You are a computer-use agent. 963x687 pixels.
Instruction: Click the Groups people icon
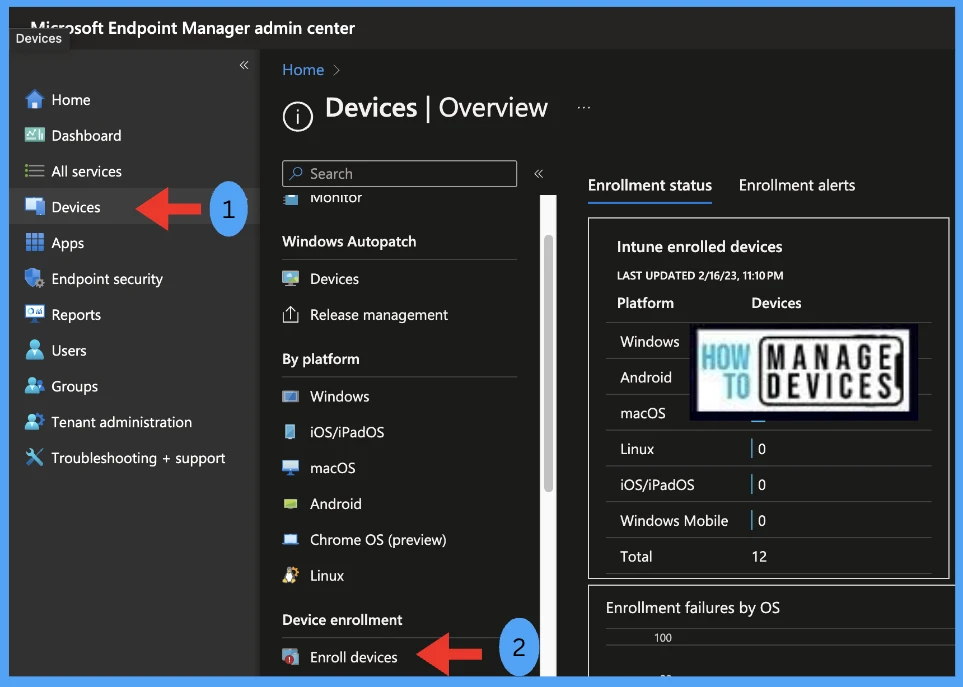tap(34, 386)
